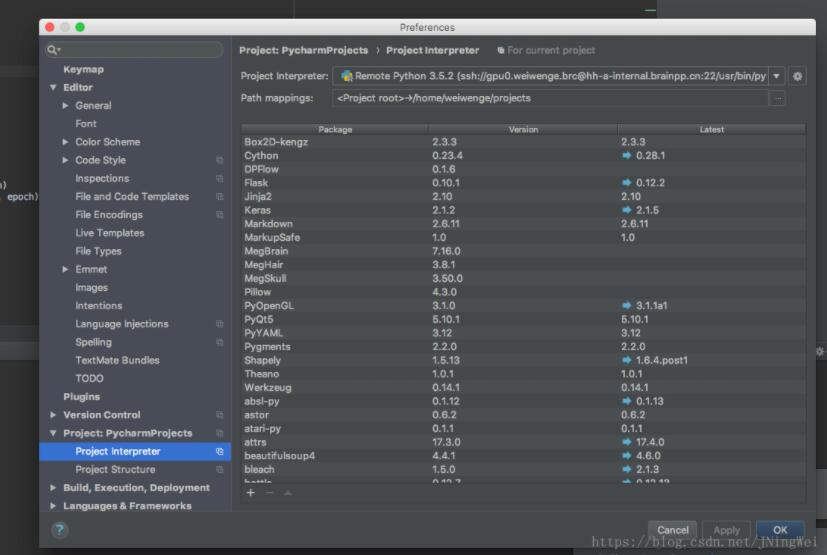The width and height of the screenshot is (827, 555).
Task: Select TODO settings item
Action: click(x=89, y=378)
